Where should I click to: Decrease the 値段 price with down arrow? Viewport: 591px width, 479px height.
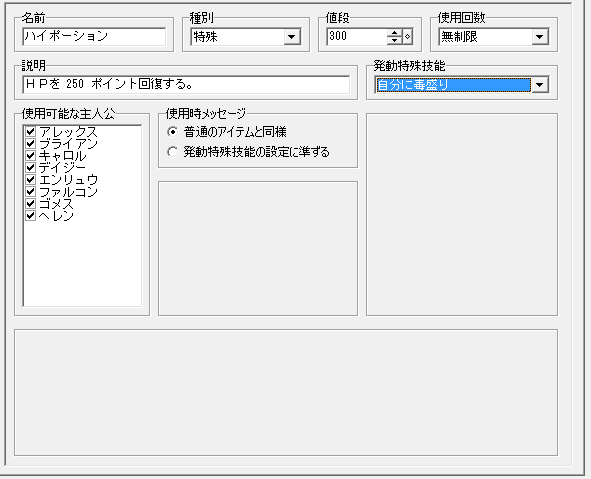pyautogui.click(x=394, y=40)
